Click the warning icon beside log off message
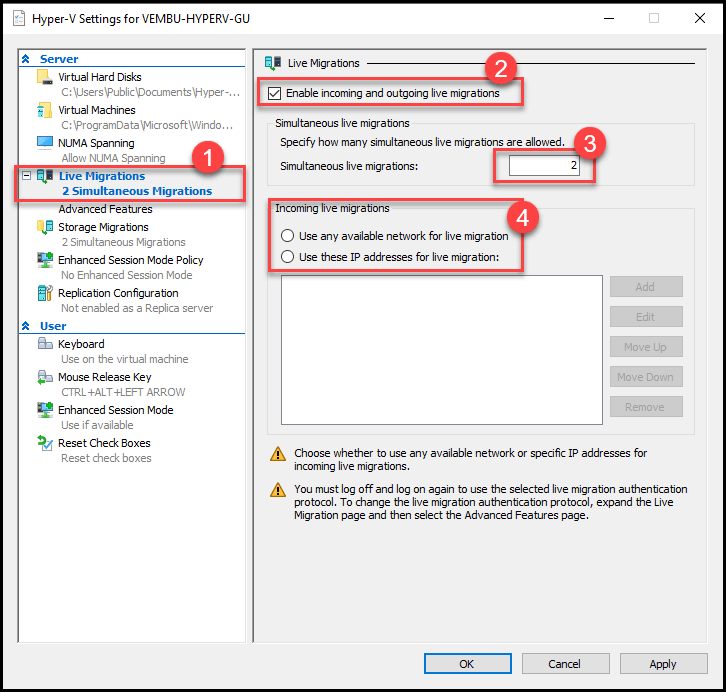Viewport: 726px width, 692px height. pos(278,490)
